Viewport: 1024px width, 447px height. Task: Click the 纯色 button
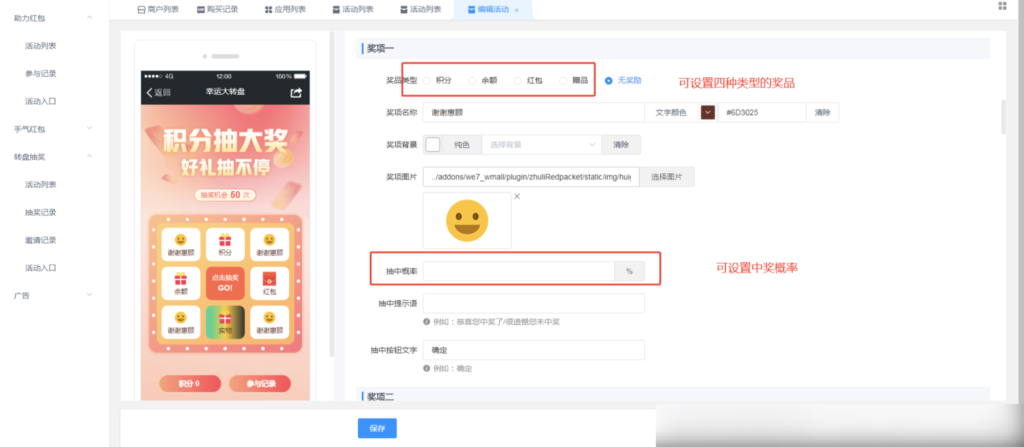click(x=461, y=144)
